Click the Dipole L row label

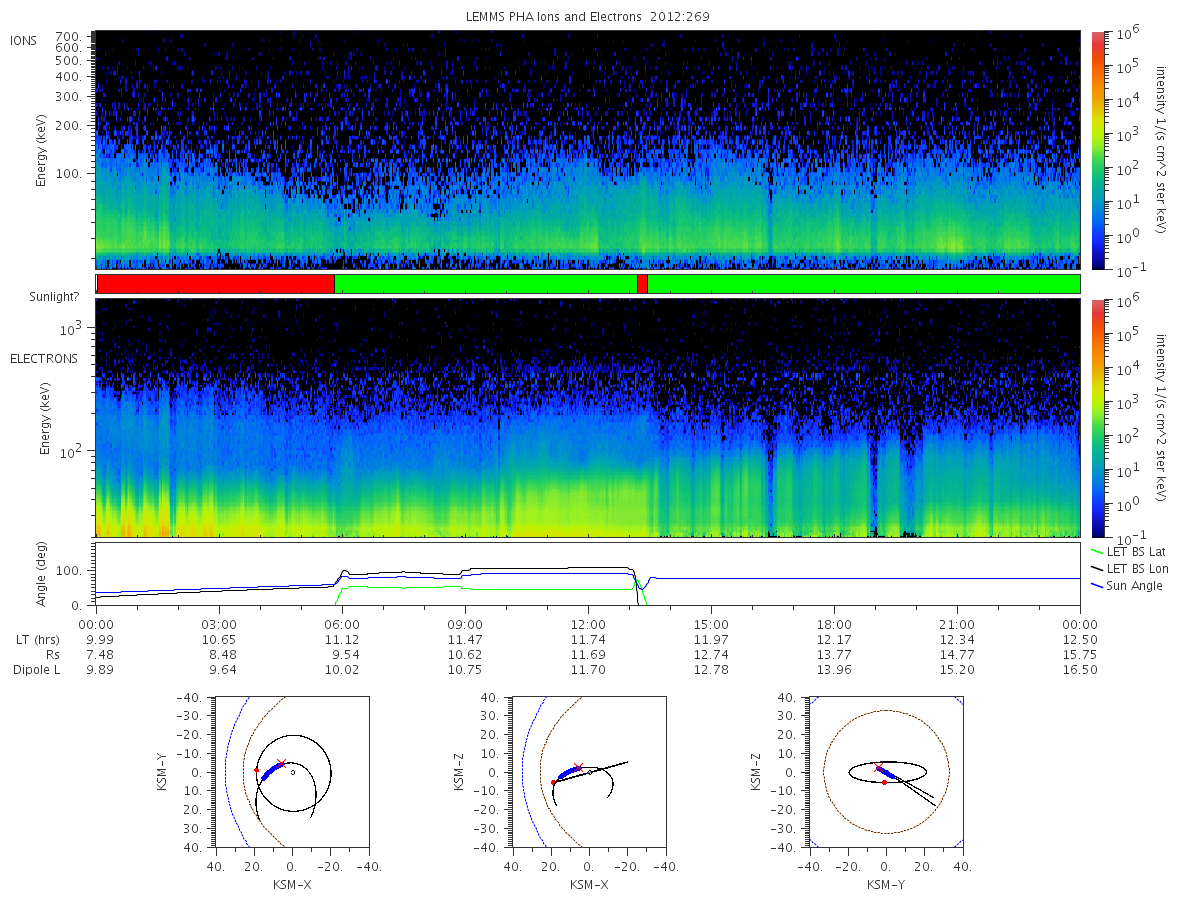[x=36, y=669]
